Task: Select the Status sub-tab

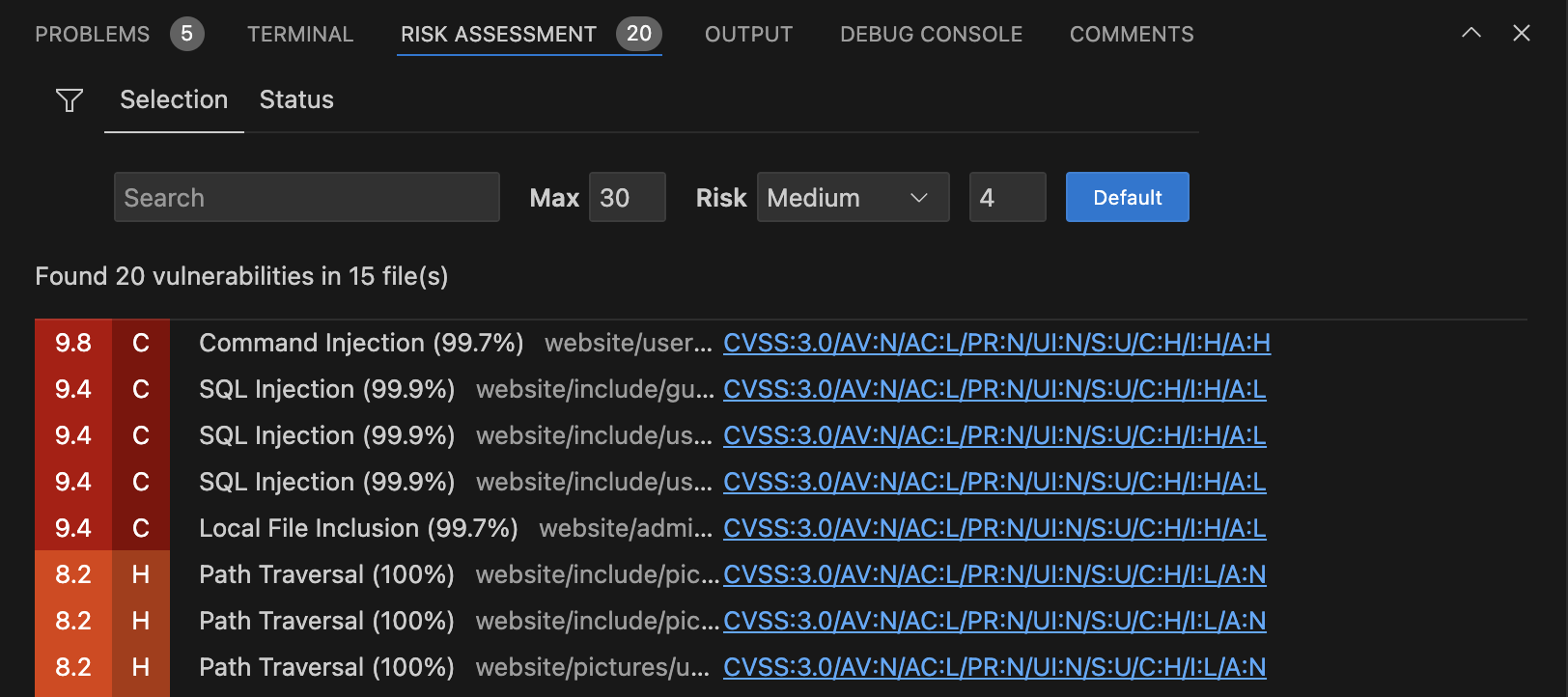Action: pos(296,99)
